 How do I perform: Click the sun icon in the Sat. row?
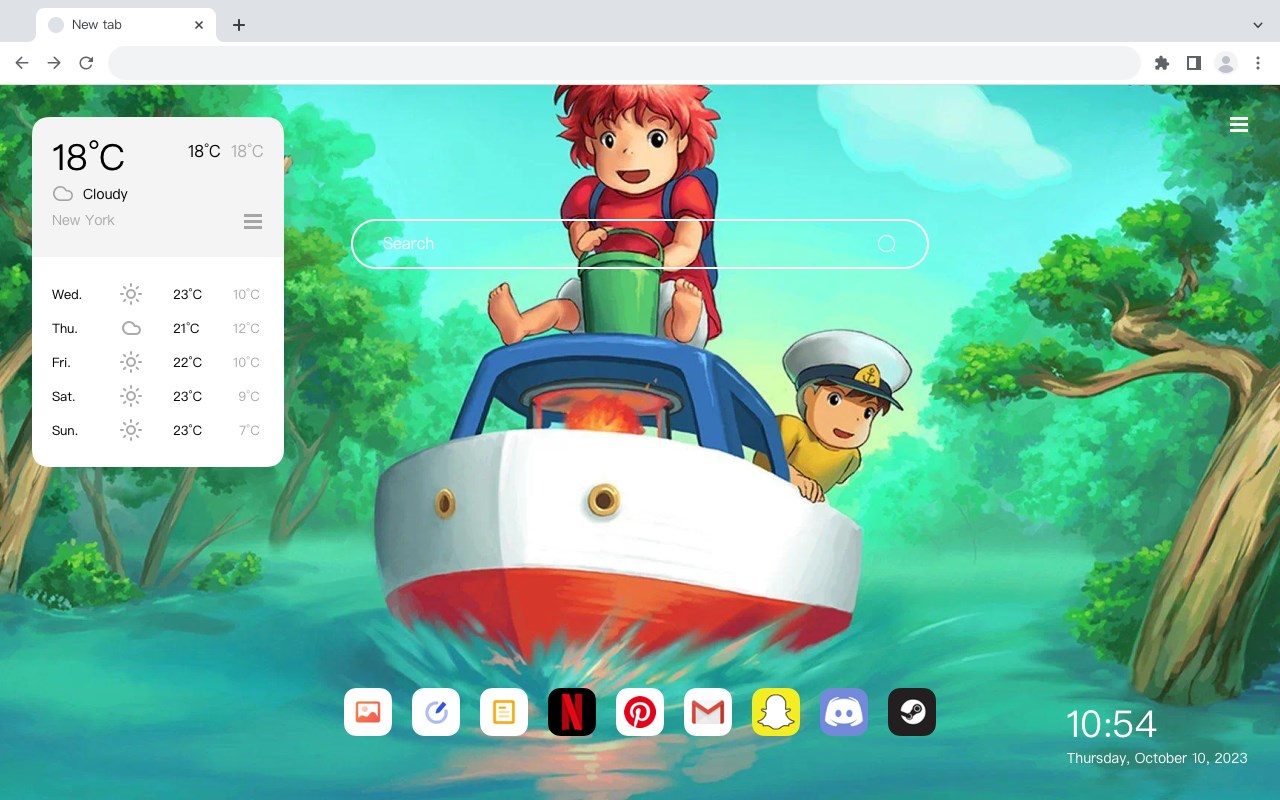(x=131, y=396)
